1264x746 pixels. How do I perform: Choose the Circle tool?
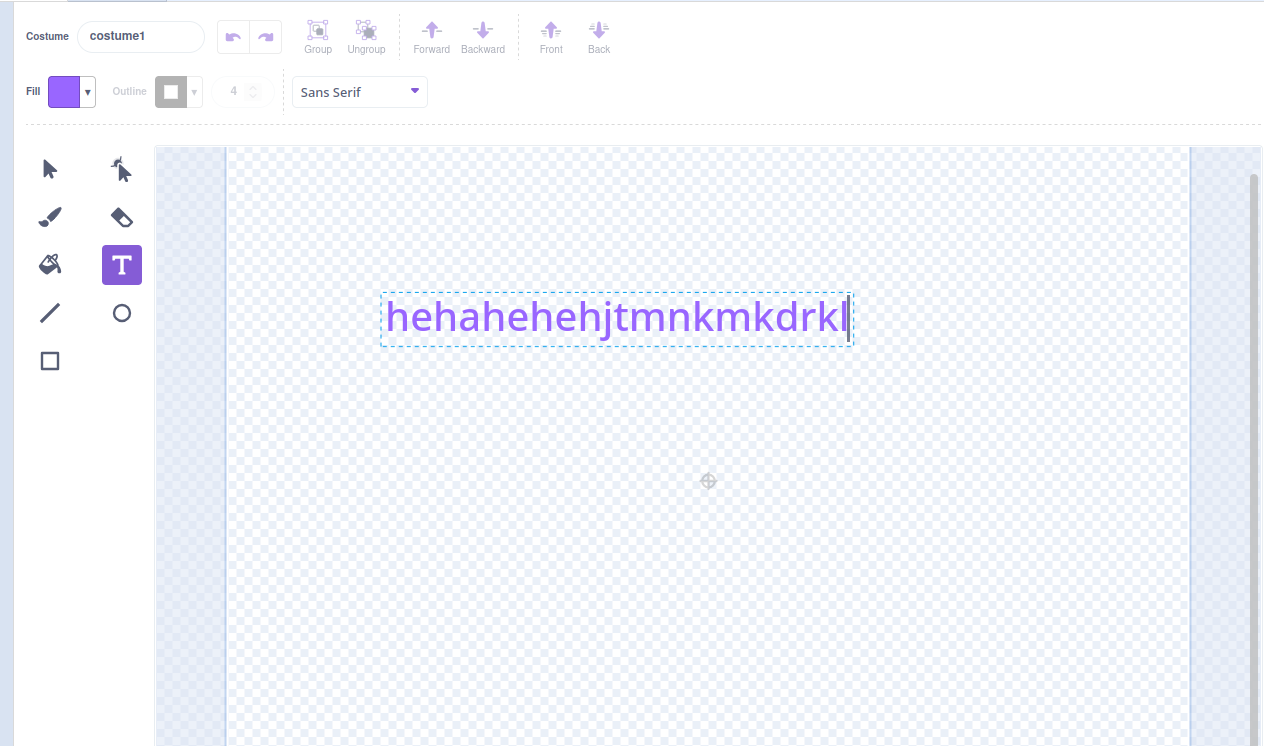coord(122,313)
